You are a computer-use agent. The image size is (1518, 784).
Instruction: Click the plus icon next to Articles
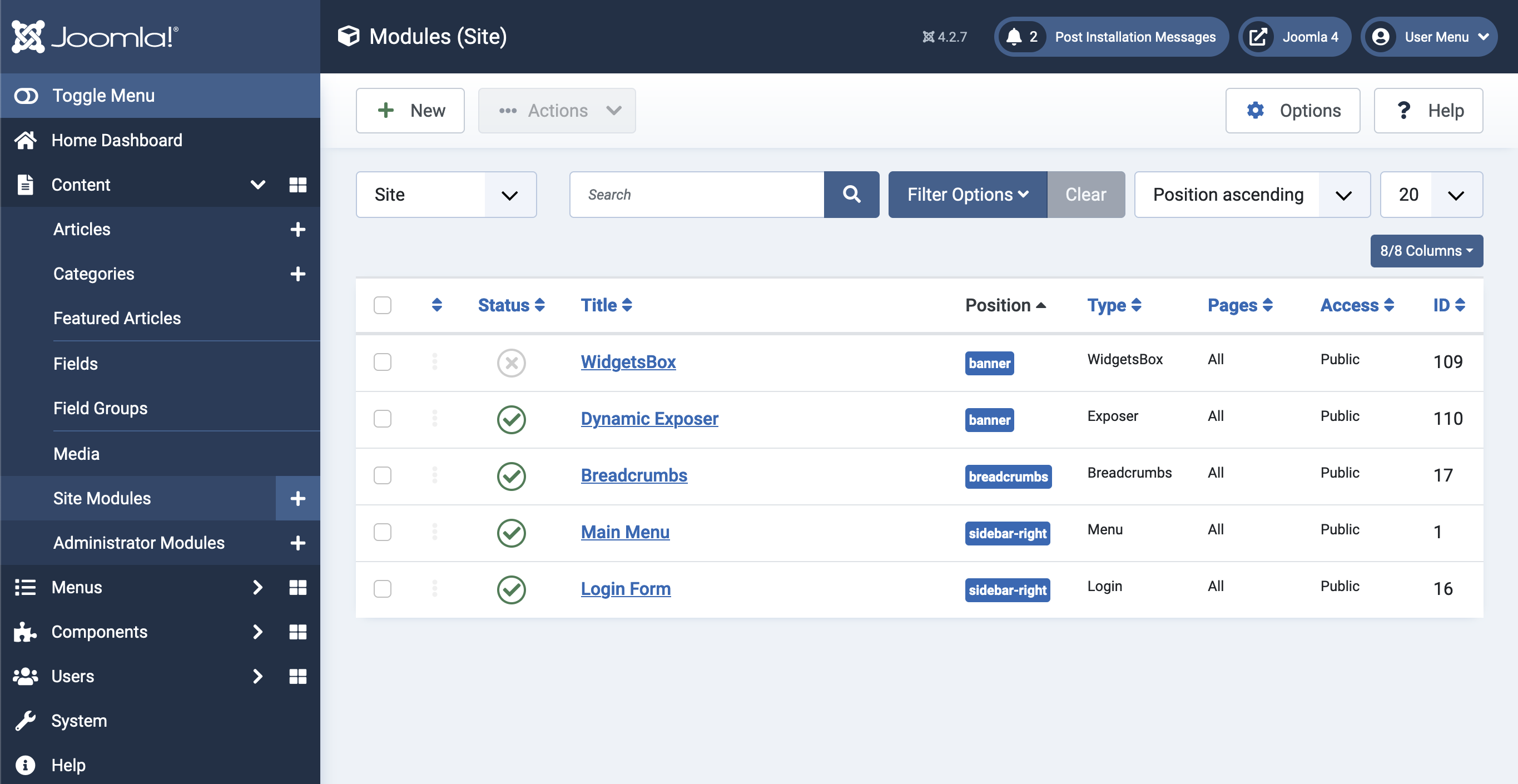298,229
